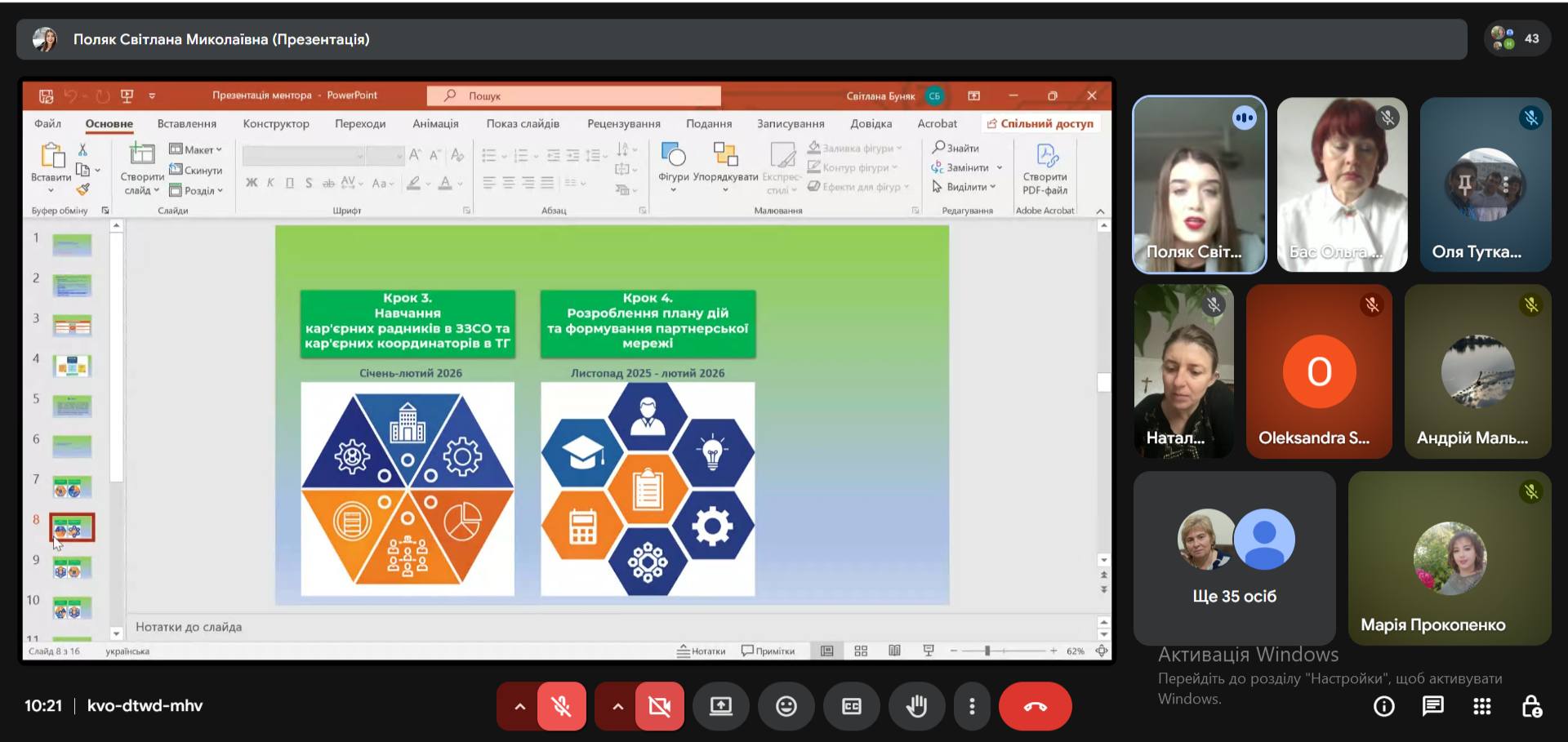The image size is (1568, 742).
Task: Click the Поляк Світлана video tile
Action: (1199, 184)
